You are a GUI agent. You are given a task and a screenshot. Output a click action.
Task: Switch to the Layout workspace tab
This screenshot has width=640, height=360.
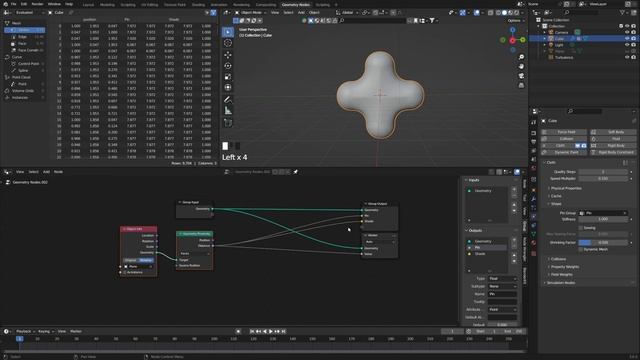pyautogui.click(x=88, y=4)
